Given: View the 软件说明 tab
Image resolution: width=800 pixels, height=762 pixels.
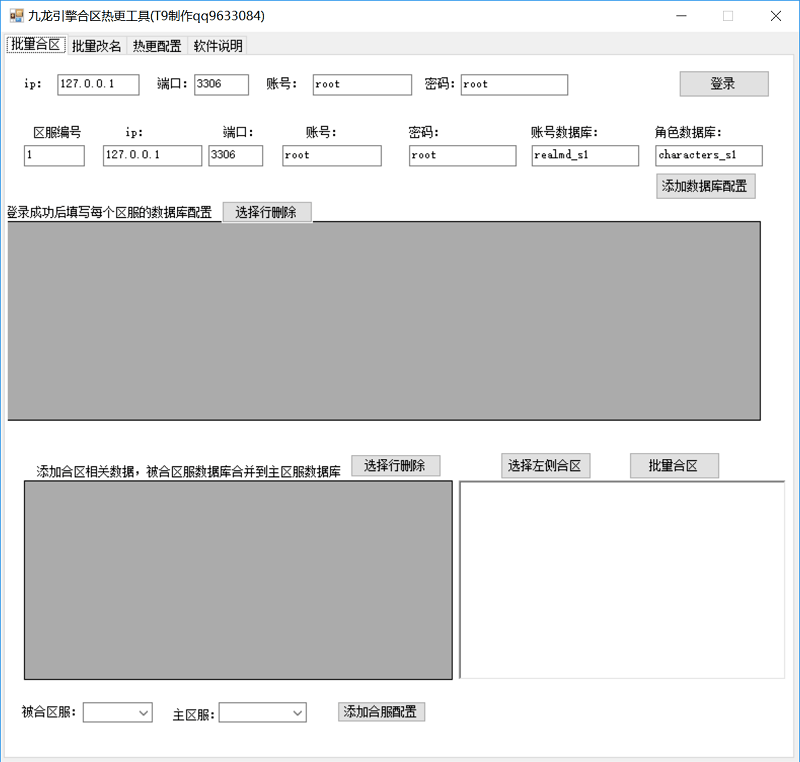Looking at the screenshot, I should pos(216,45).
